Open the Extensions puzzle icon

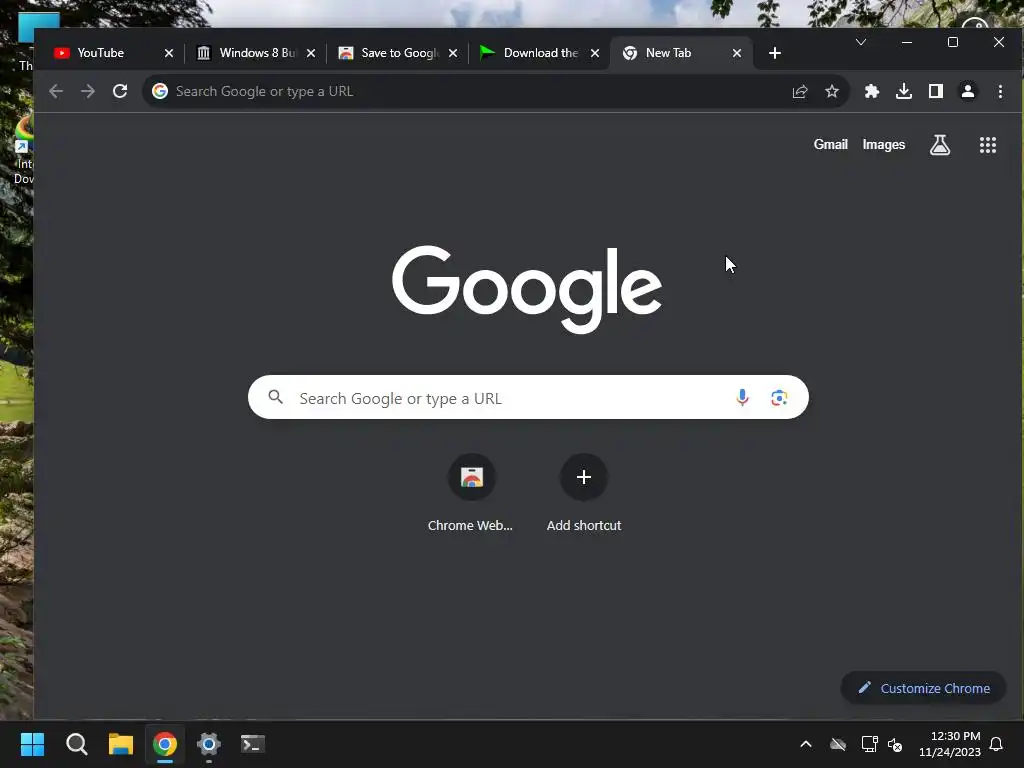click(x=872, y=91)
